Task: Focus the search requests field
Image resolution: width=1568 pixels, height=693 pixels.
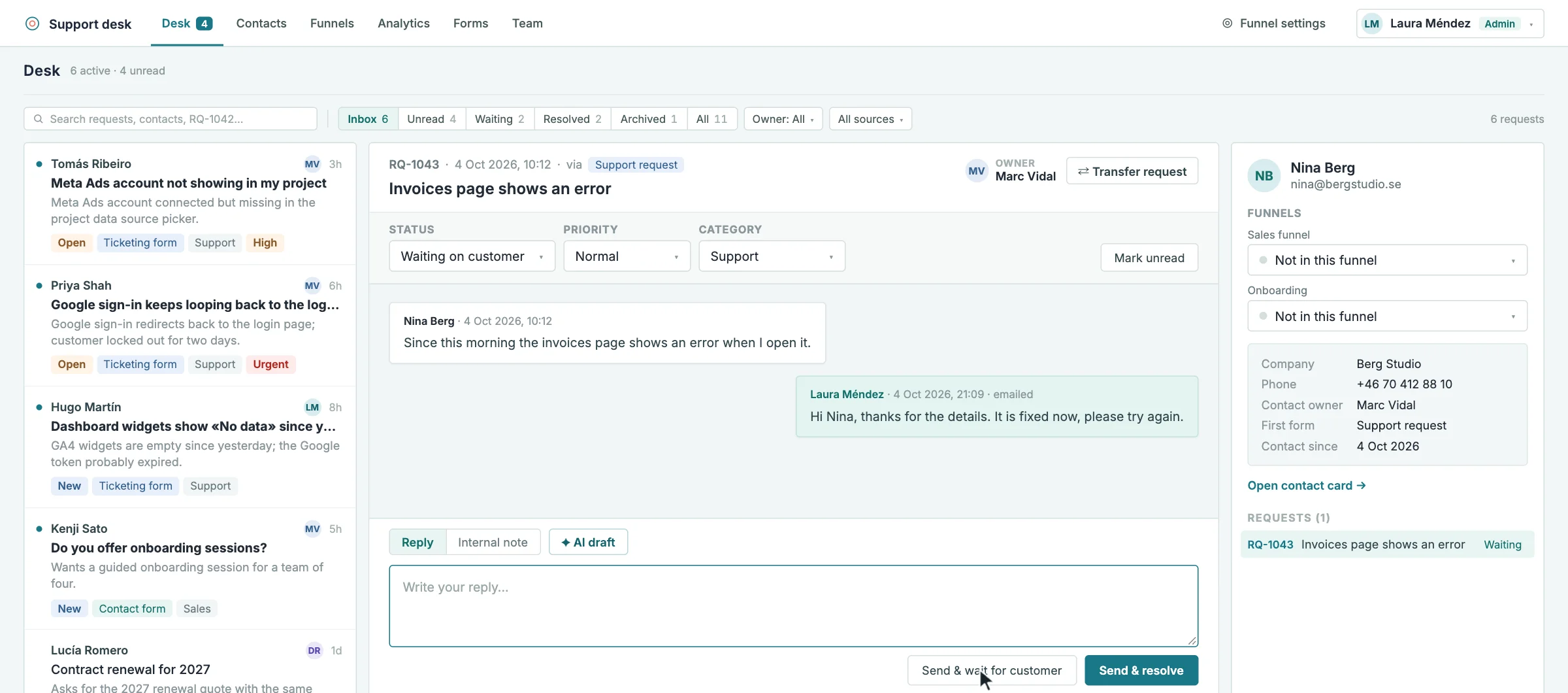Action: tap(171, 119)
